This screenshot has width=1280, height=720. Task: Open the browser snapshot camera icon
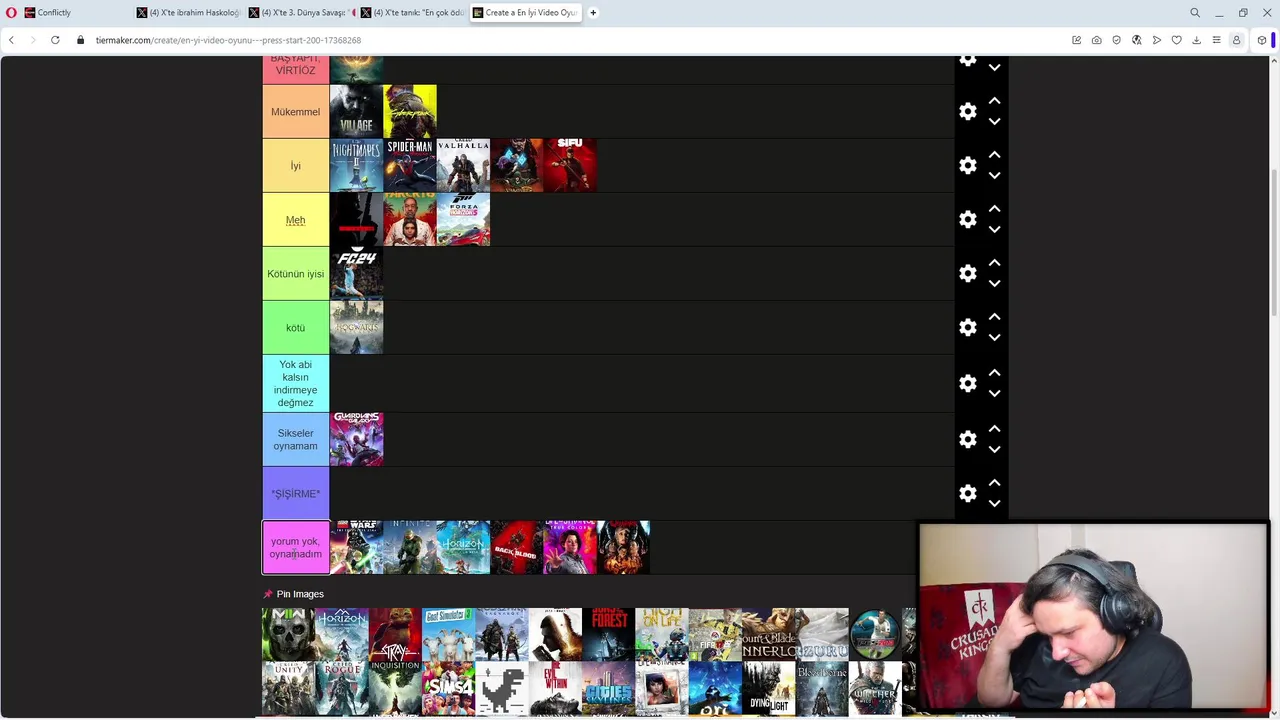[1097, 40]
